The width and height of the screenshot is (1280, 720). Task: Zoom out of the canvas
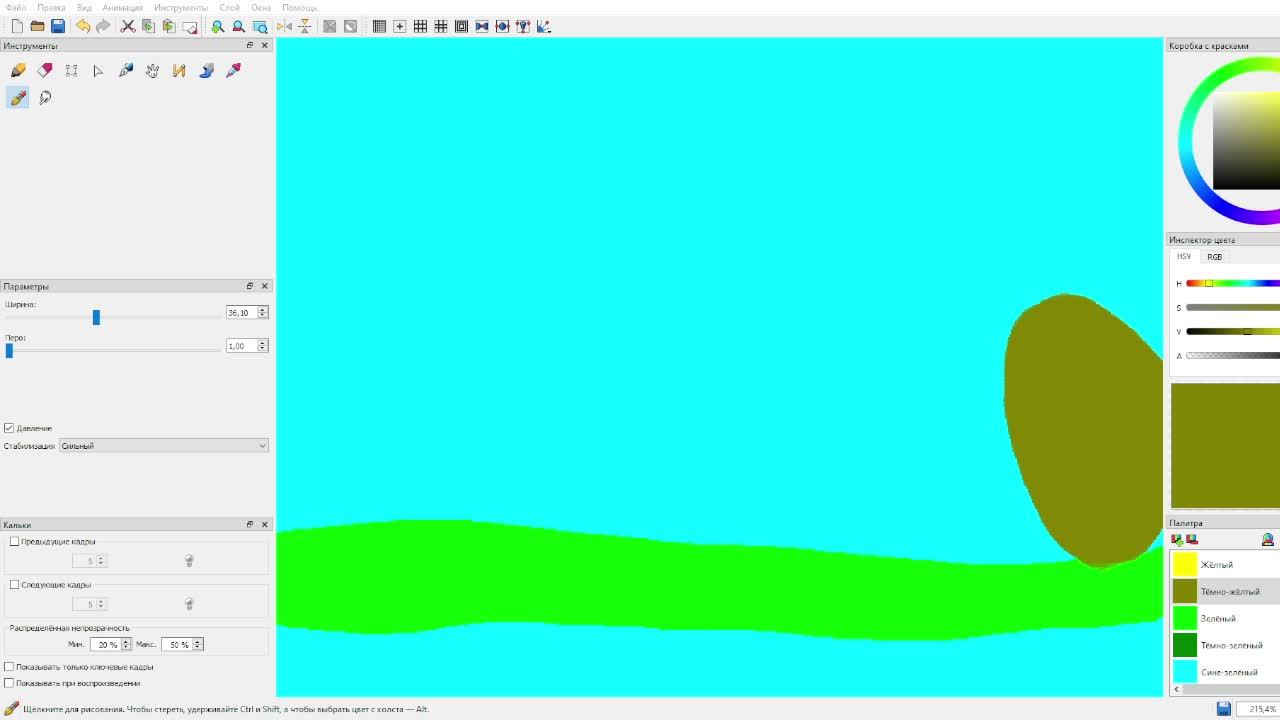click(238, 26)
